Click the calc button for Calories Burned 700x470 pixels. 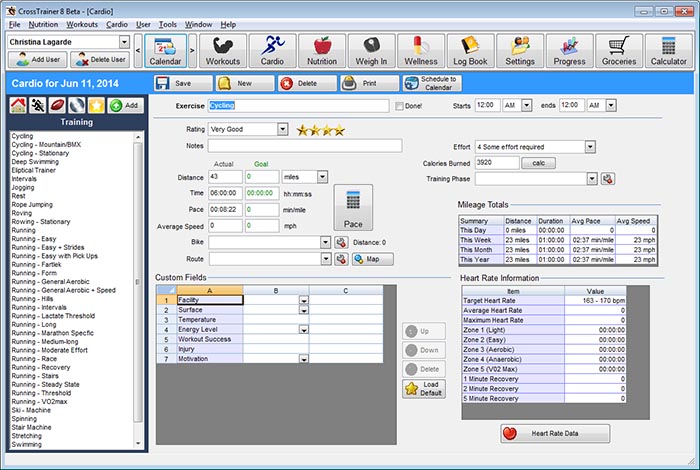click(538, 163)
